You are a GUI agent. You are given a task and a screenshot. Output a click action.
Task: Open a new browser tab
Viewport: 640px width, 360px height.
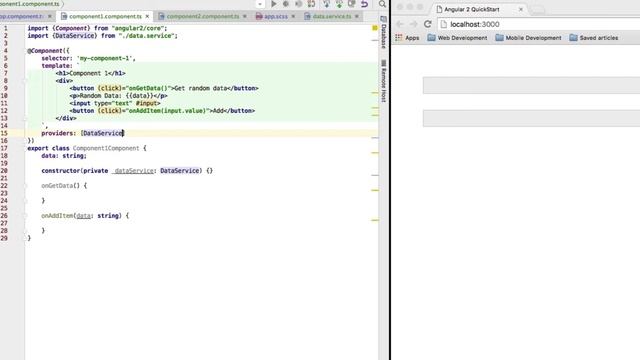(538, 10)
